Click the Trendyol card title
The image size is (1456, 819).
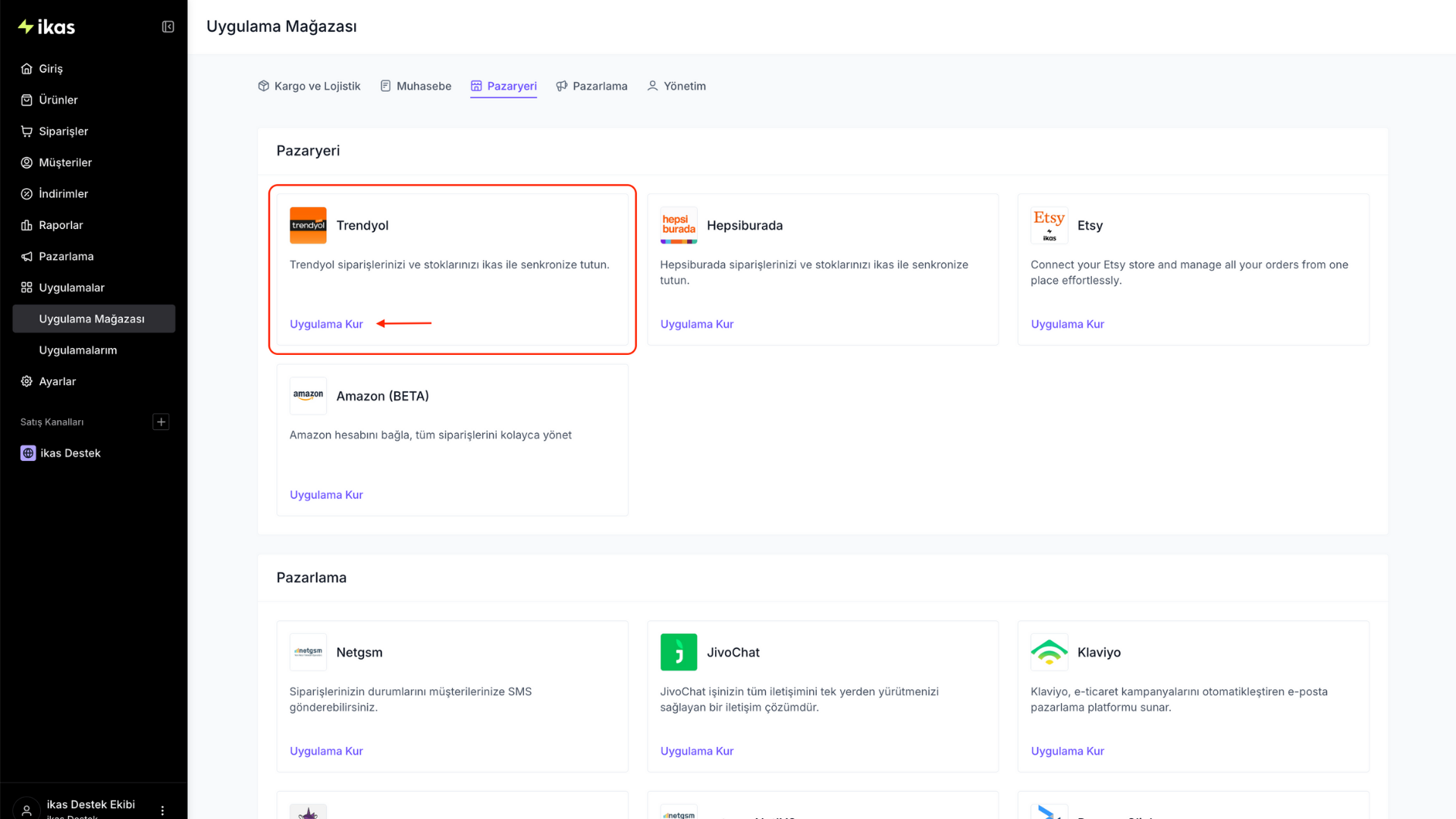[362, 225]
